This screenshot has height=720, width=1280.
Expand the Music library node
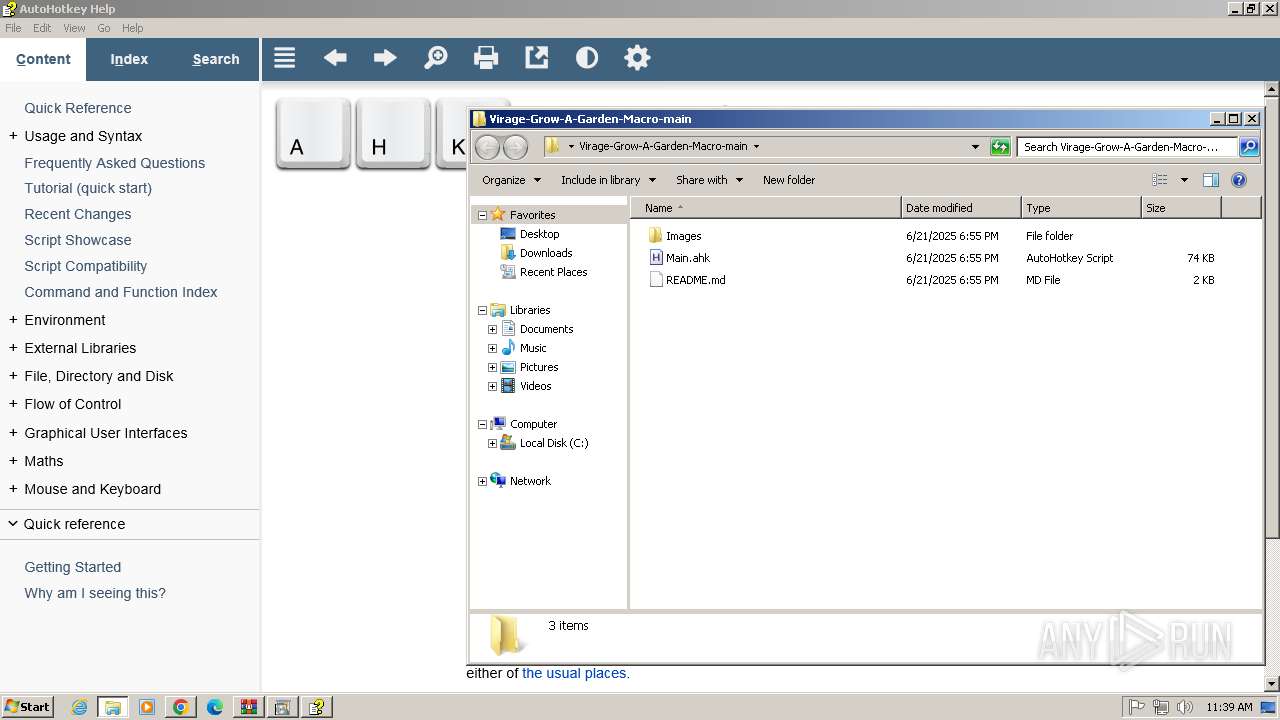click(492, 348)
